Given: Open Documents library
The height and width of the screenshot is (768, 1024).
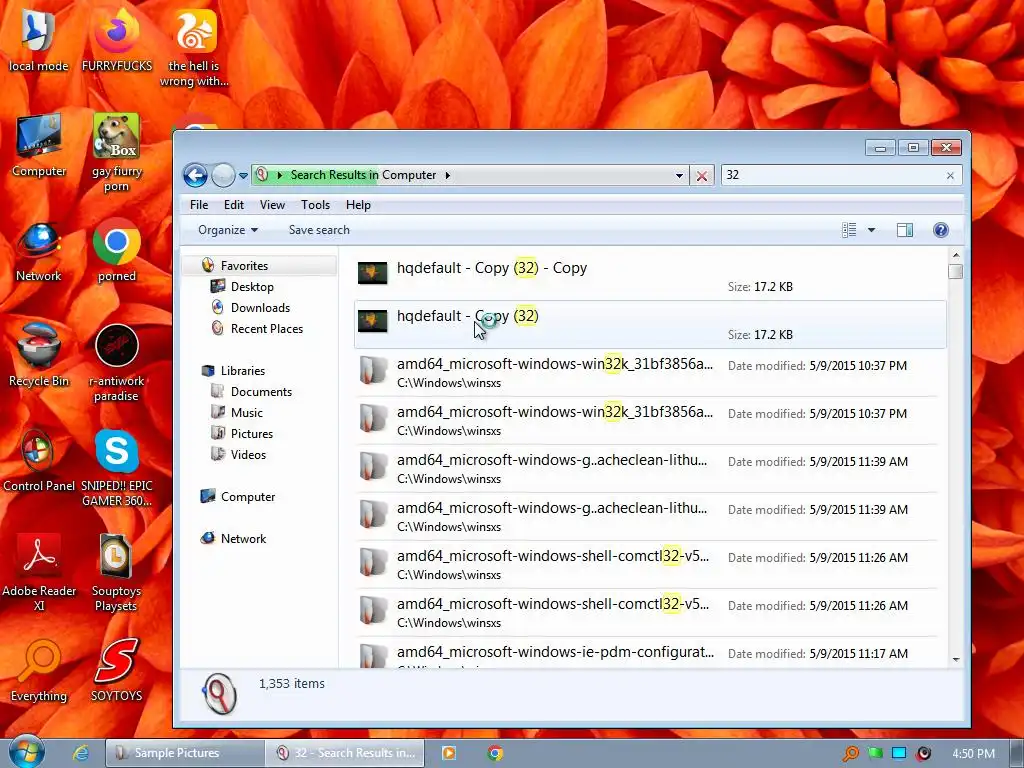Looking at the screenshot, I should click(x=261, y=392).
